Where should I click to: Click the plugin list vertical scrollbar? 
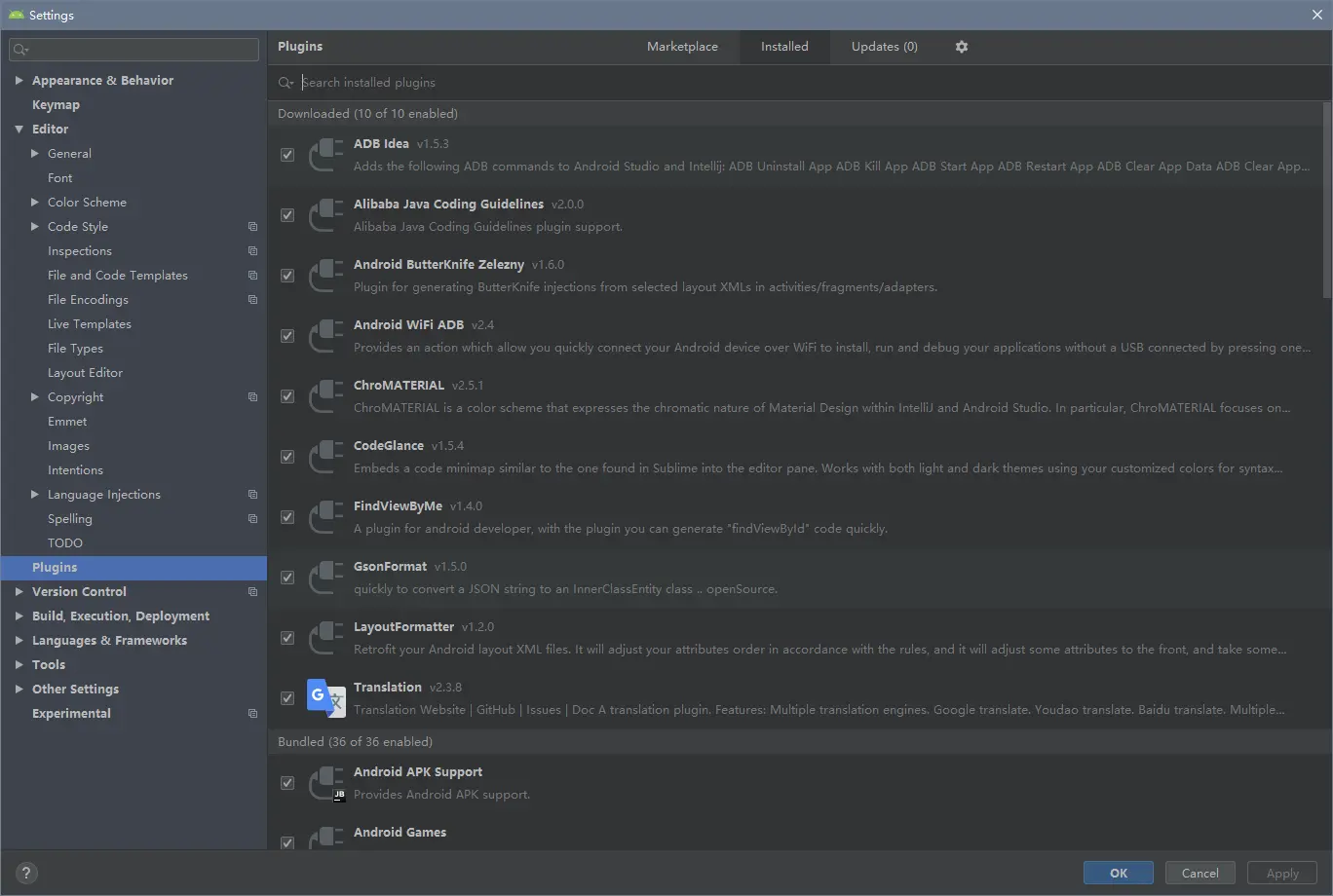[1327, 200]
